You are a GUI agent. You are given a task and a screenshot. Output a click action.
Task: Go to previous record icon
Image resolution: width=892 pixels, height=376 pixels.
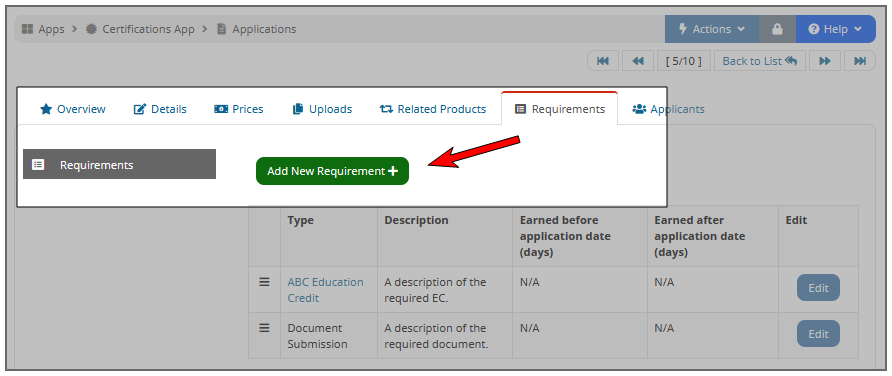[x=638, y=61]
